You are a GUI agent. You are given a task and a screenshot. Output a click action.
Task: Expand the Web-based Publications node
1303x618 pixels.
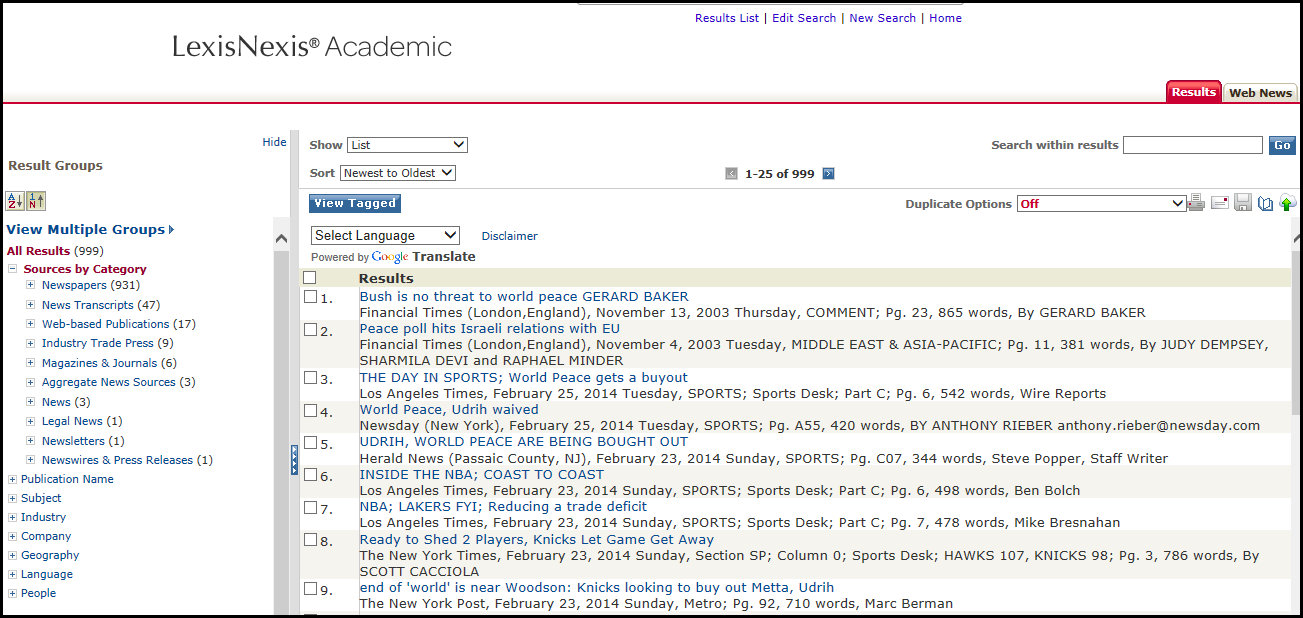pos(31,324)
